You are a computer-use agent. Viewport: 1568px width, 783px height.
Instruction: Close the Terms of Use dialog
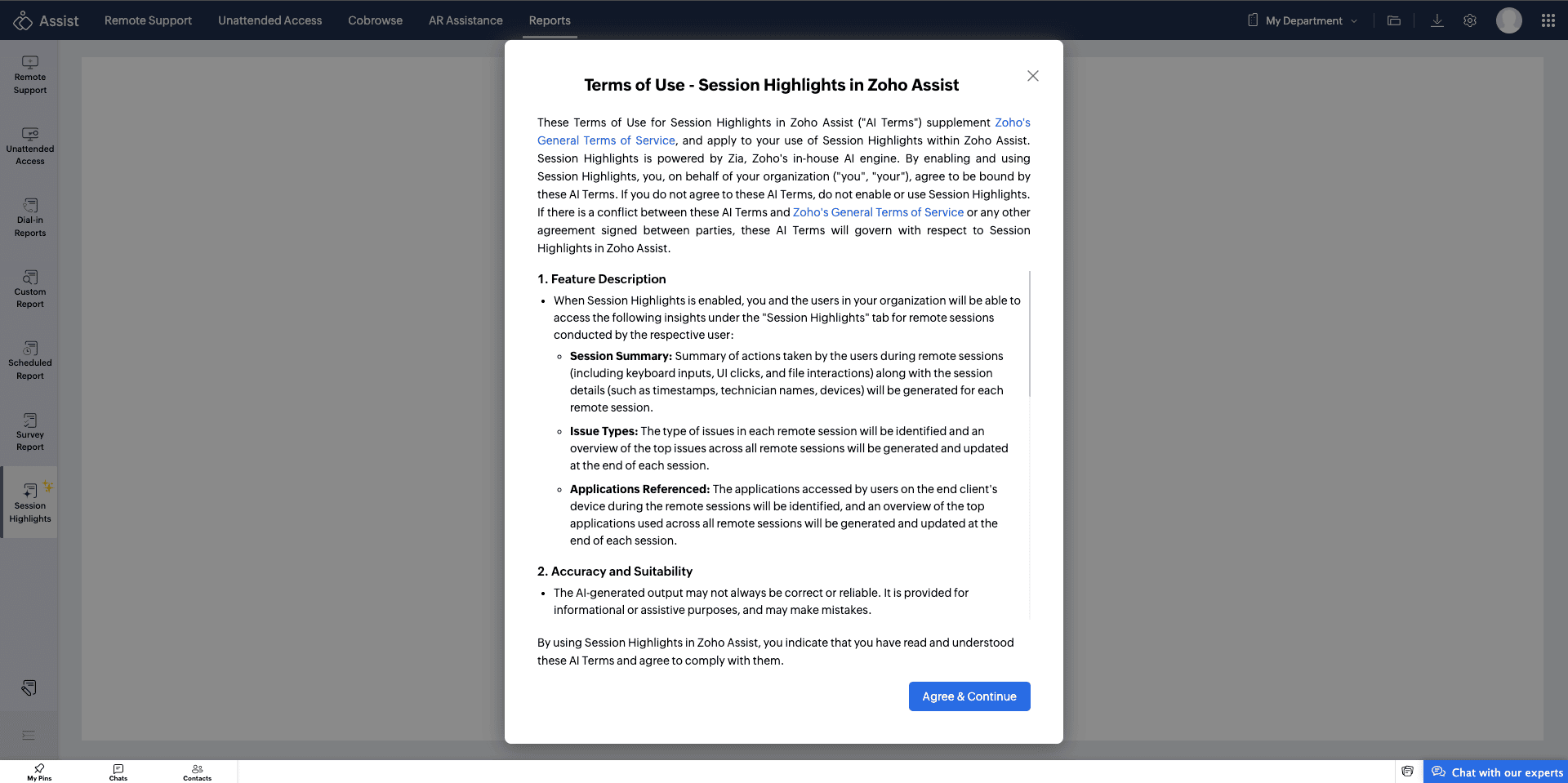[1033, 76]
